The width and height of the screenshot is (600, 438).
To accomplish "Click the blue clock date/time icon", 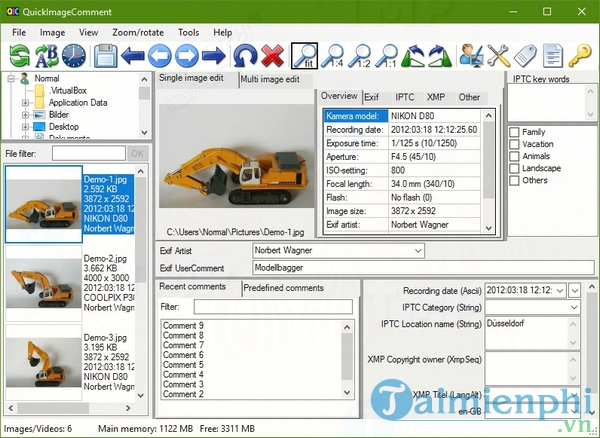I will click(75, 55).
